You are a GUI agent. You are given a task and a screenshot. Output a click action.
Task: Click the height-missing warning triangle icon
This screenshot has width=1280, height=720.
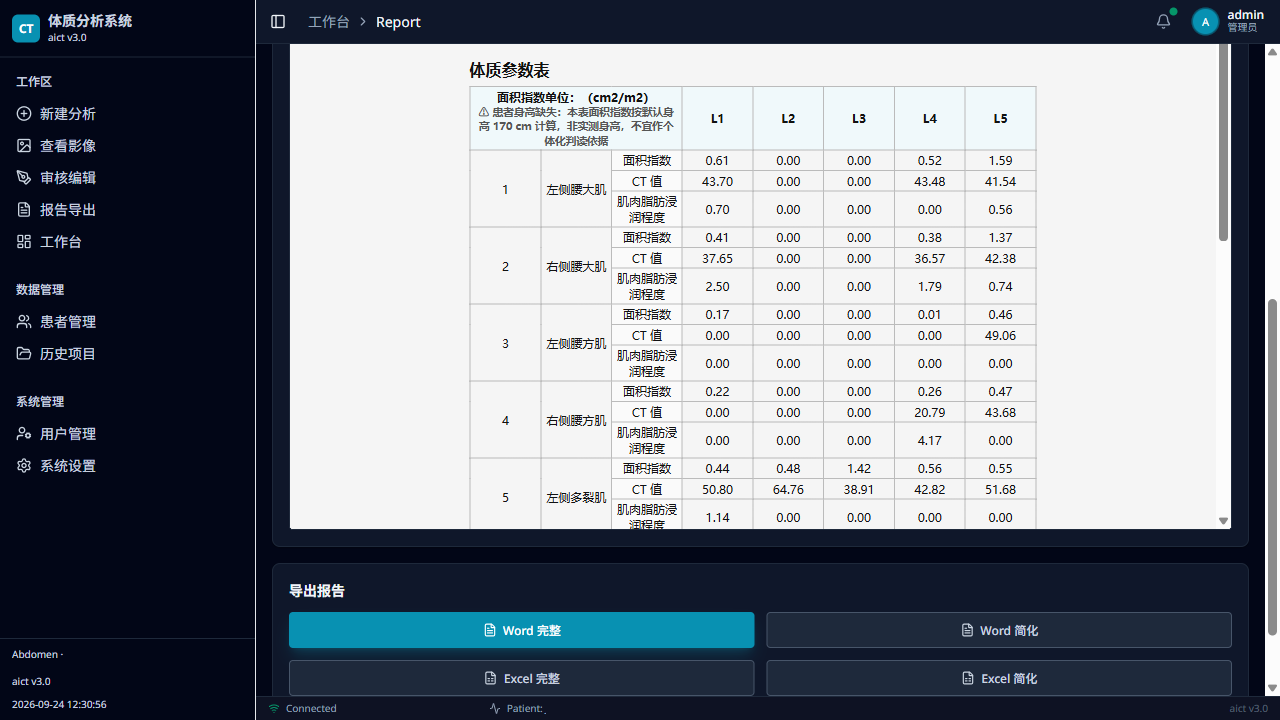pos(484,112)
